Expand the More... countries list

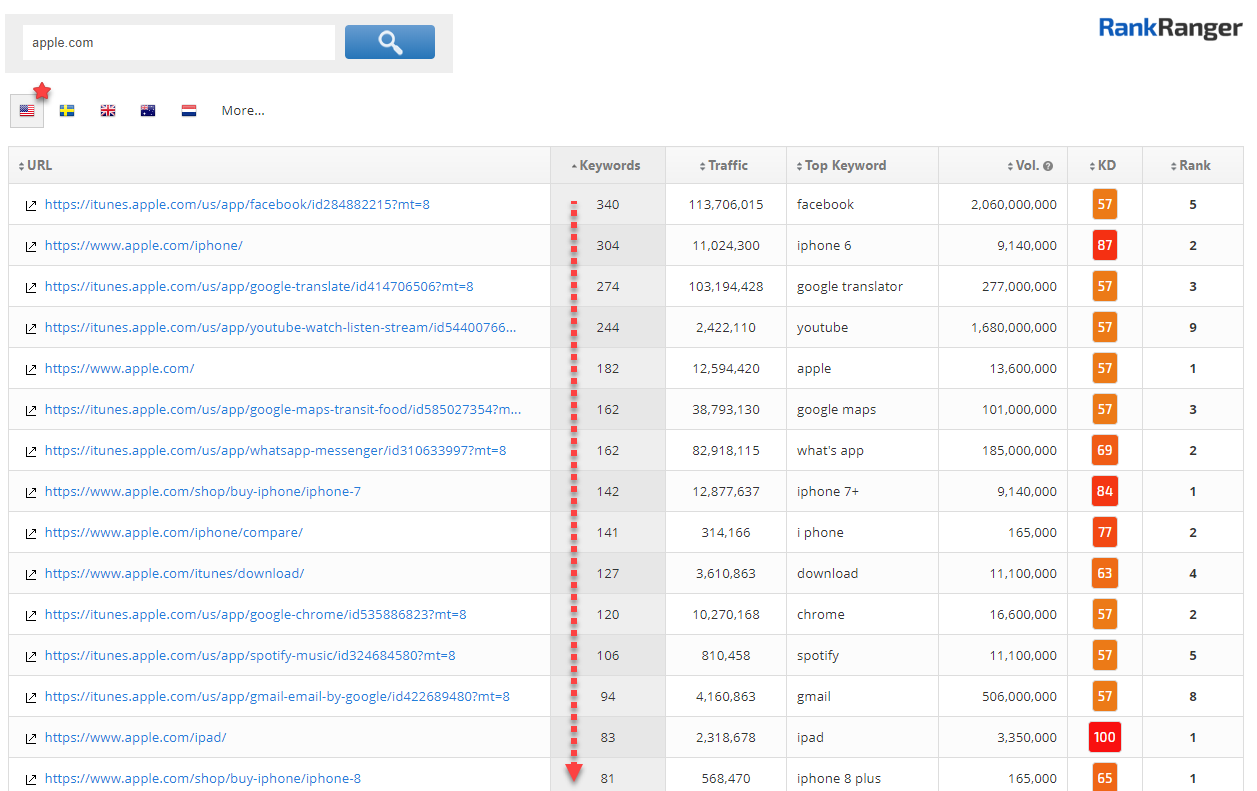pyautogui.click(x=243, y=111)
